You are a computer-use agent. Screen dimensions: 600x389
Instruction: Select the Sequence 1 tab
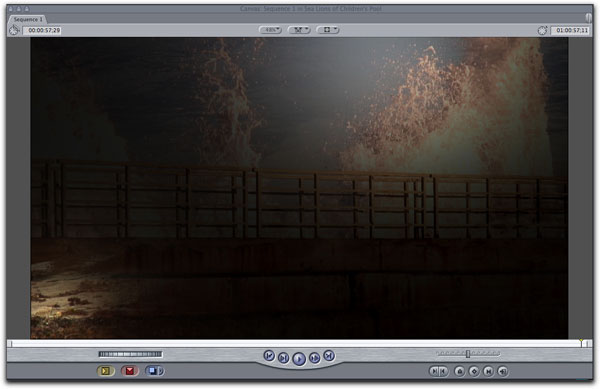click(x=28, y=19)
